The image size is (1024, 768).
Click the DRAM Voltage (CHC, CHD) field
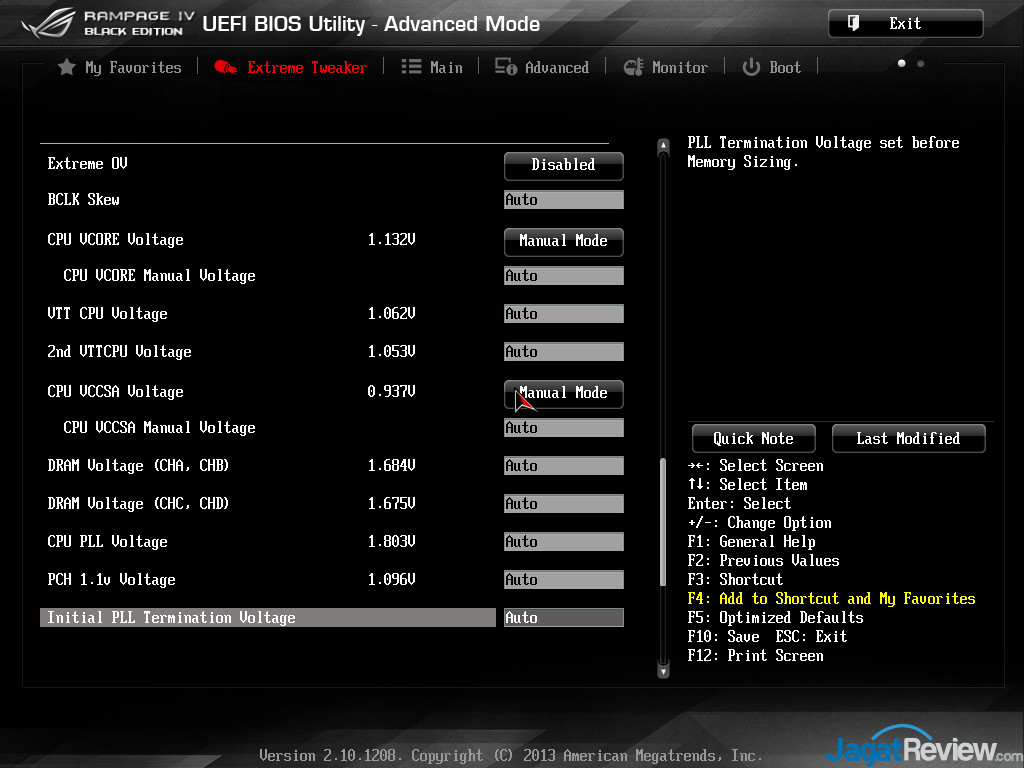[564, 504]
